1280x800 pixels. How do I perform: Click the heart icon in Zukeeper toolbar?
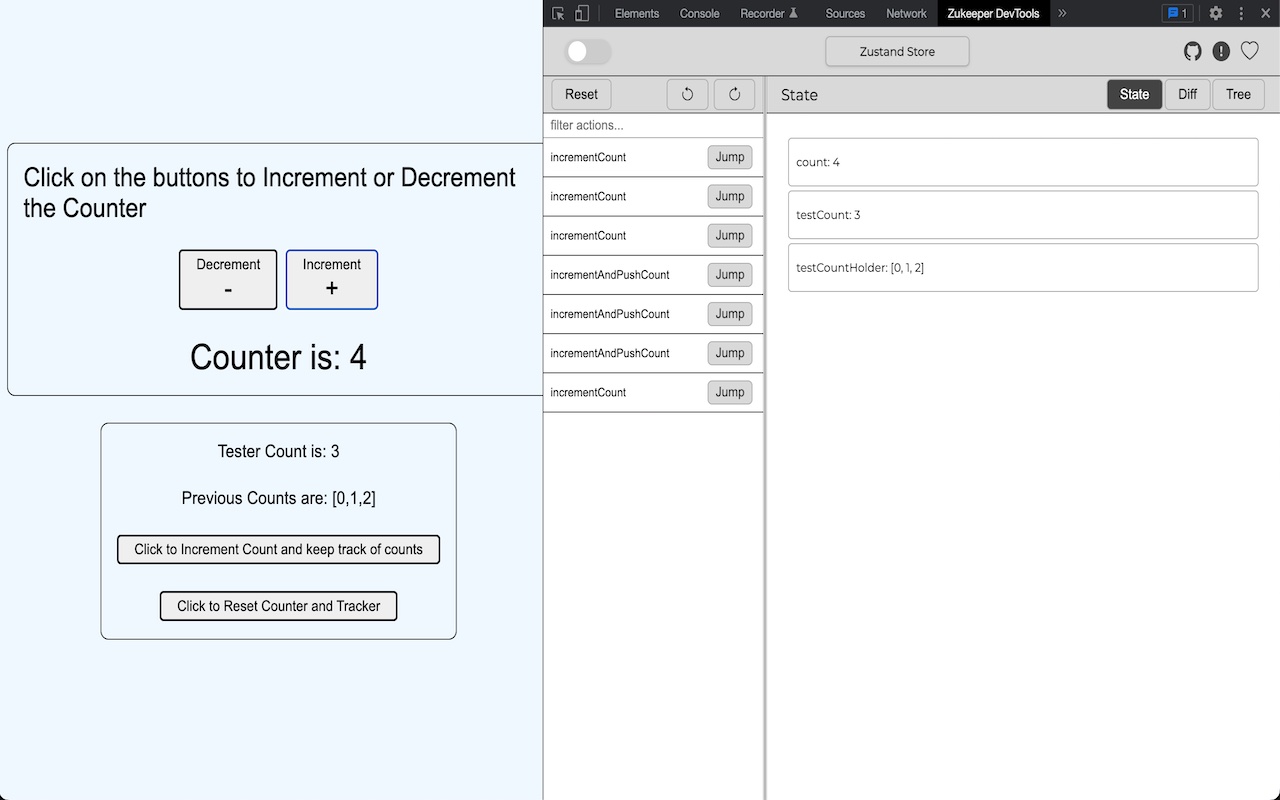coord(1249,50)
